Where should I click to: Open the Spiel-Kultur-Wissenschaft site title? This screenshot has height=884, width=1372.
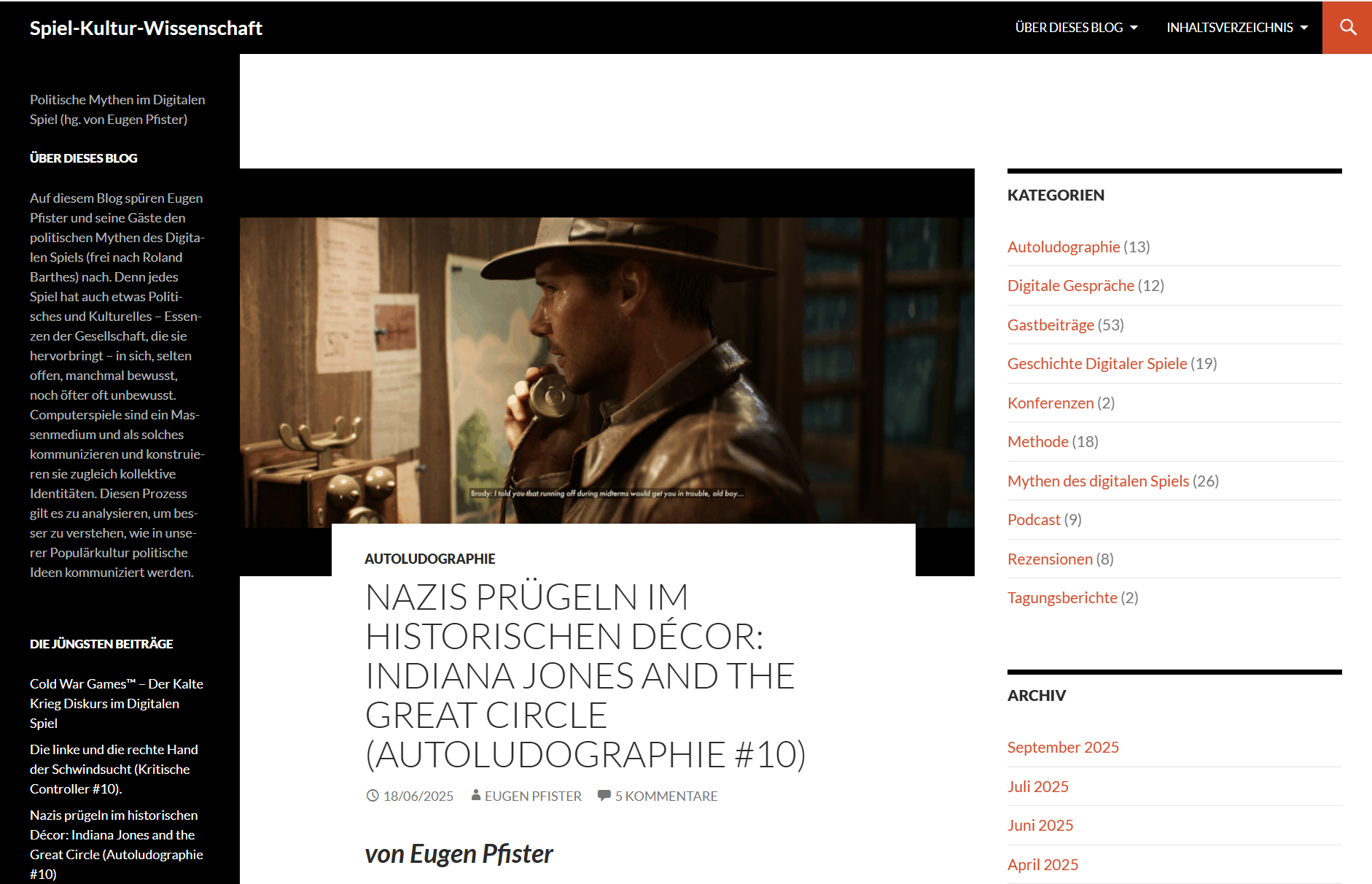[146, 28]
